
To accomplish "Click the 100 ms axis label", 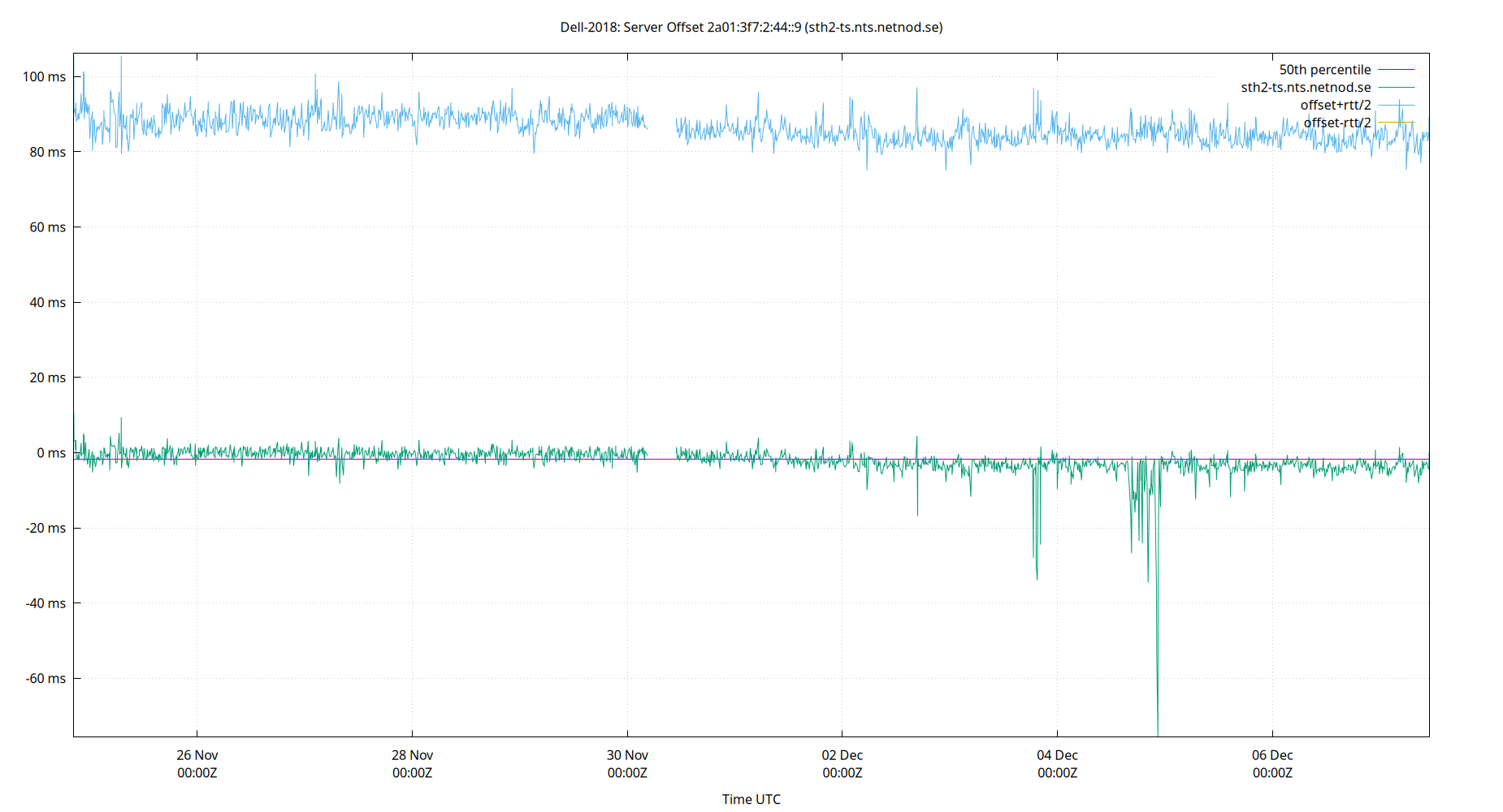I will (46, 76).
